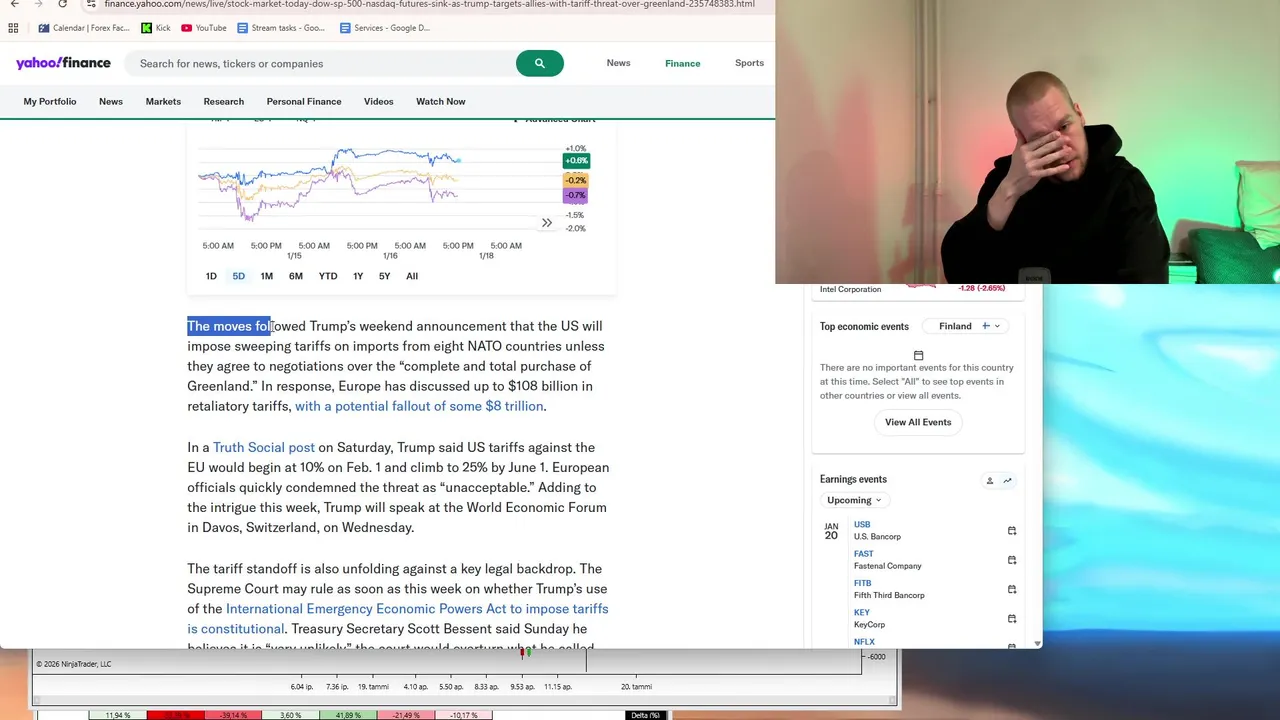1280x720 pixels.
Task: Open potential fallout of $8 trillion link
Action: [419, 406]
